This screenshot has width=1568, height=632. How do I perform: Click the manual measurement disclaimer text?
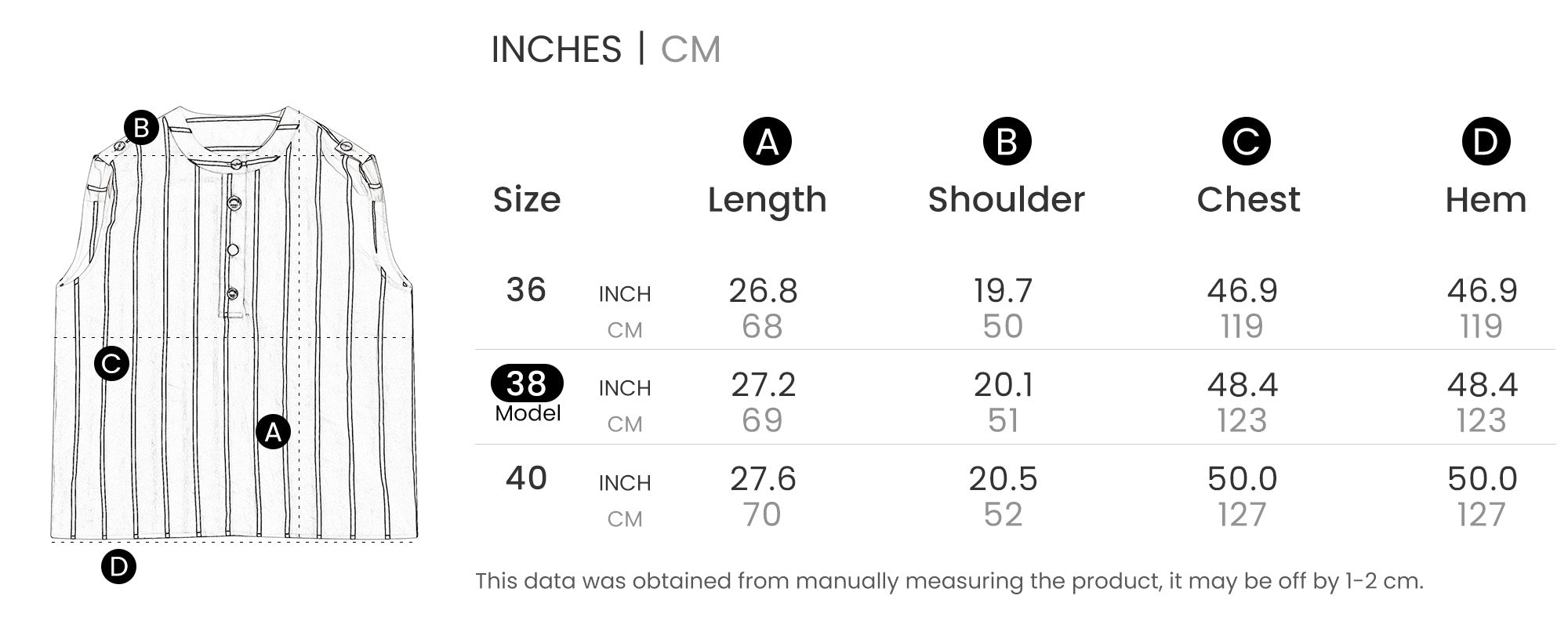click(x=949, y=581)
